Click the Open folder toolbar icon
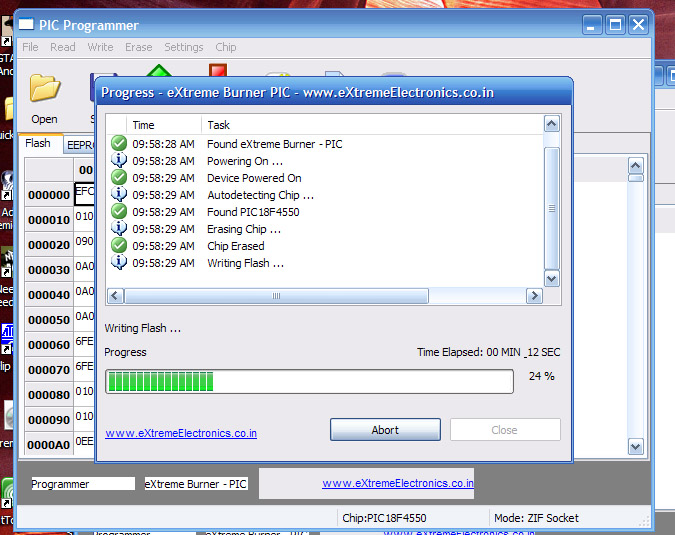 pos(44,88)
